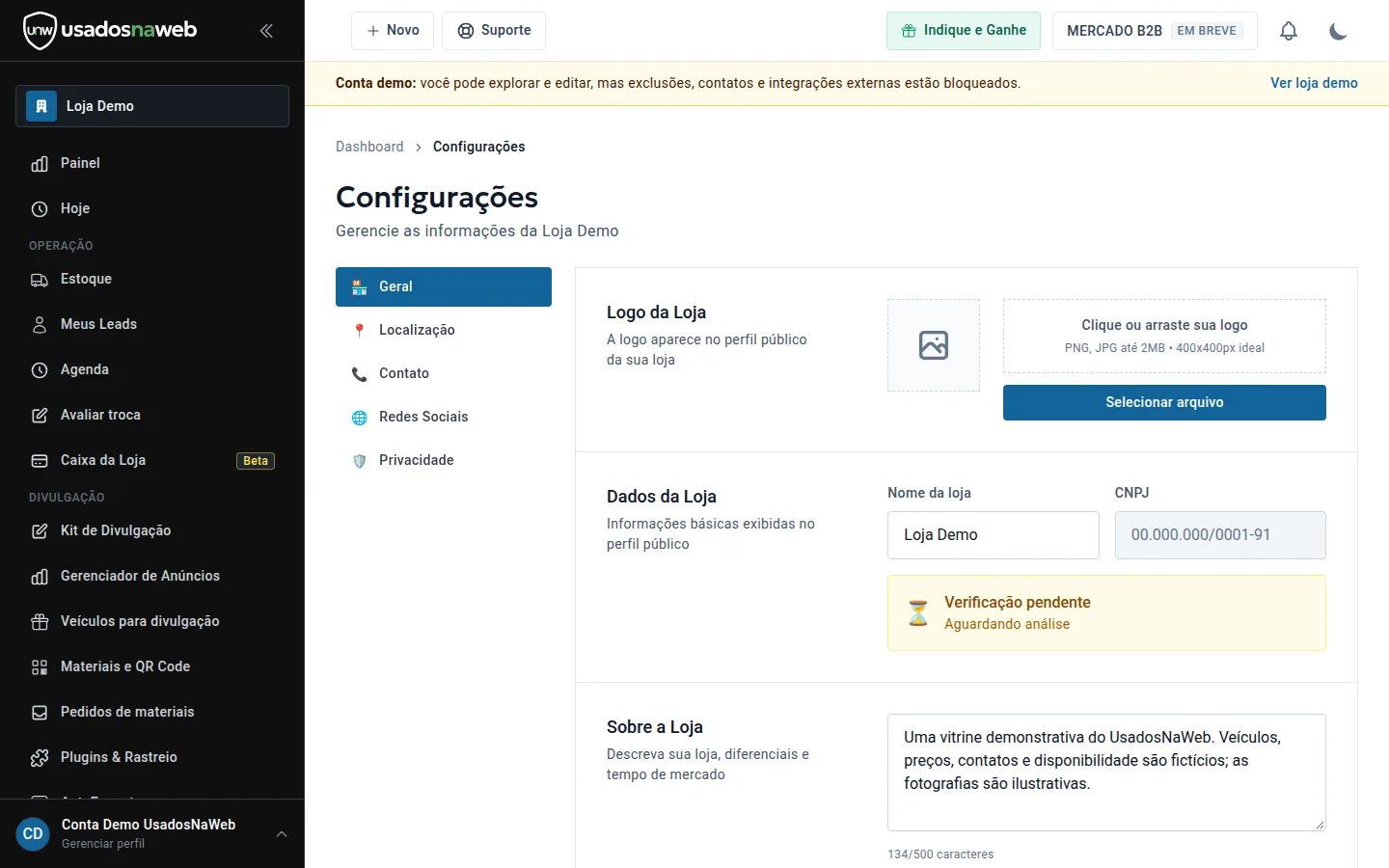The height and width of the screenshot is (868, 1389).
Task: Click the 134/500 caracteres counter
Action: 940,854
